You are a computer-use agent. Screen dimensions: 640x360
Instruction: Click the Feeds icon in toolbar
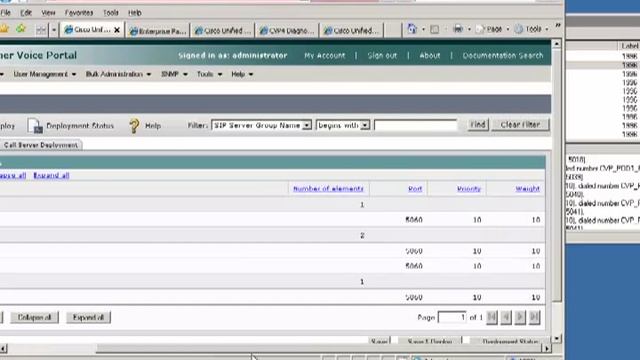(435, 29)
